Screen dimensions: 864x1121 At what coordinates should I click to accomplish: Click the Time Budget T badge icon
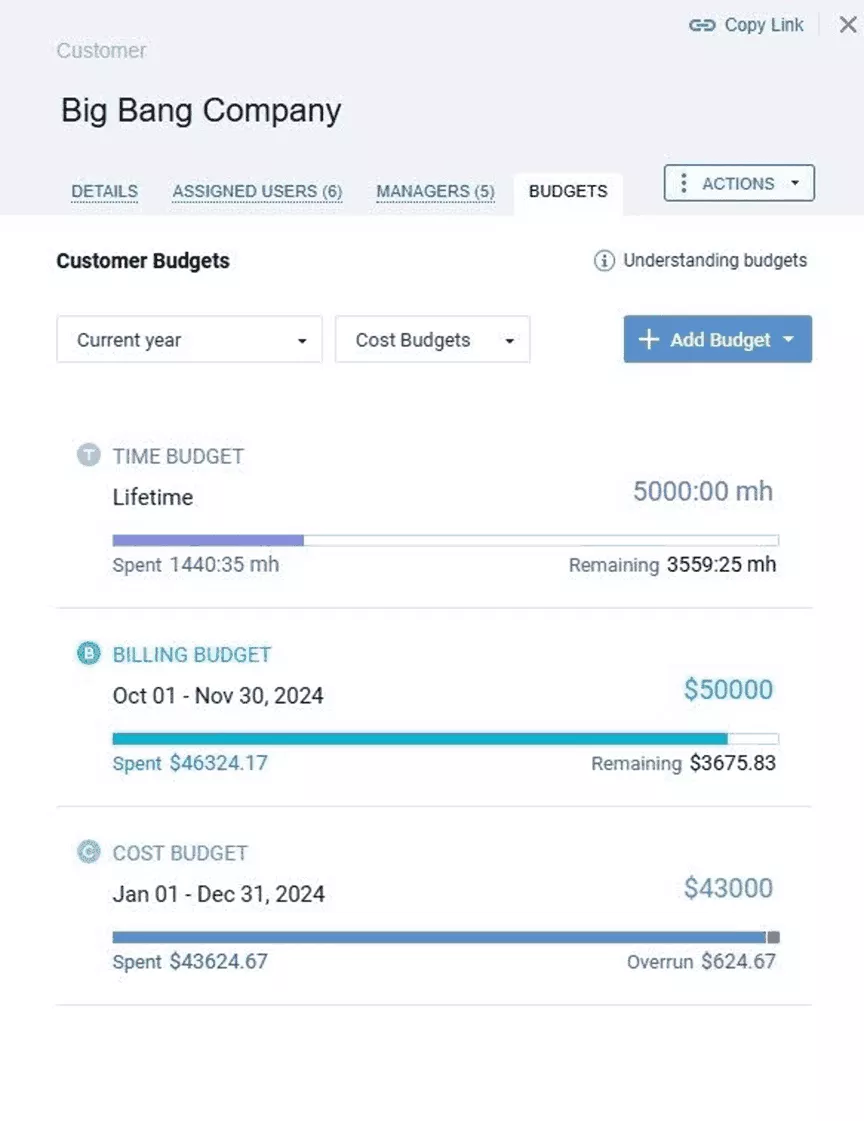(x=88, y=455)
